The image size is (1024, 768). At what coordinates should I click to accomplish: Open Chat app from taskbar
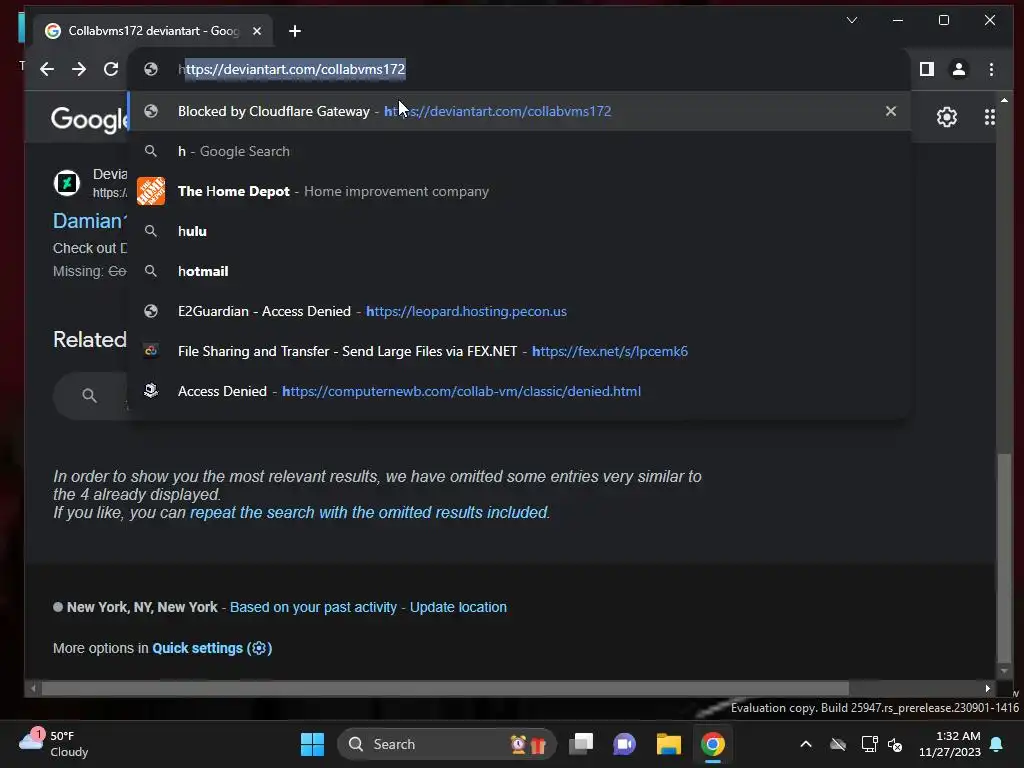[x=624, y=744]
